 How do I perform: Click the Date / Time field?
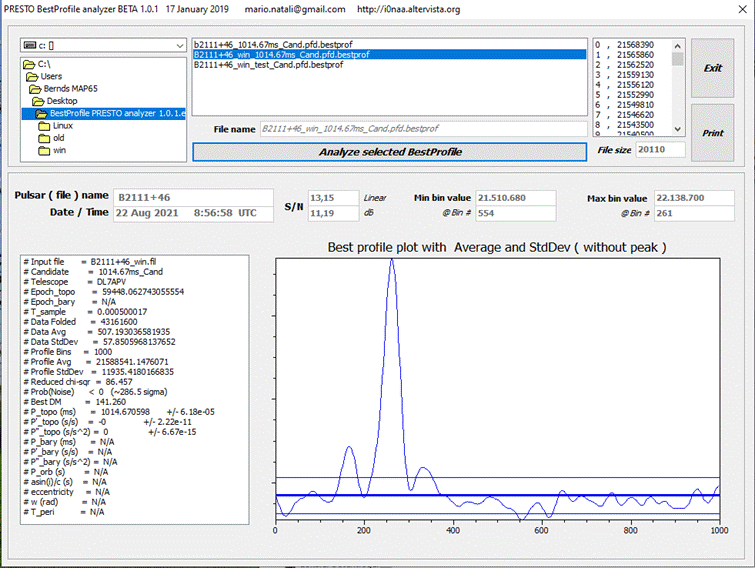click(193, 213)
